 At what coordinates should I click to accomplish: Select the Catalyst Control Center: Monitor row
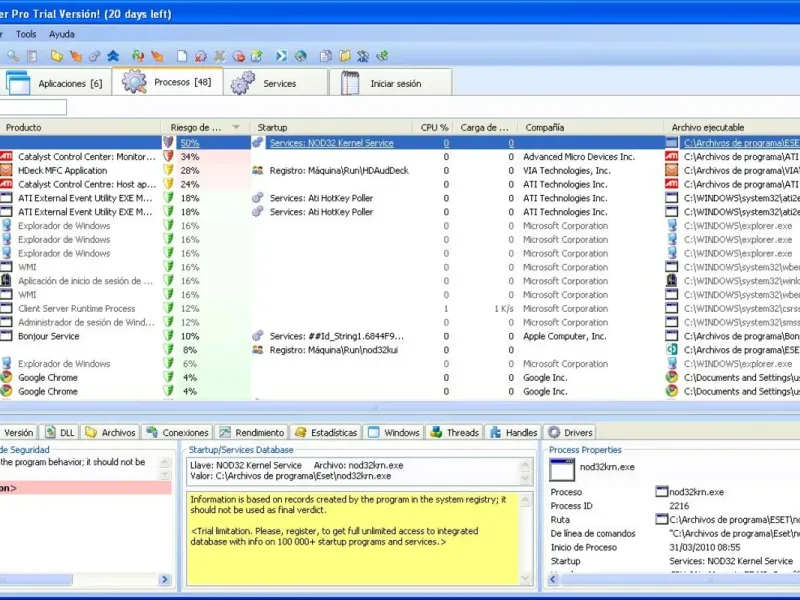click(400, 157)
